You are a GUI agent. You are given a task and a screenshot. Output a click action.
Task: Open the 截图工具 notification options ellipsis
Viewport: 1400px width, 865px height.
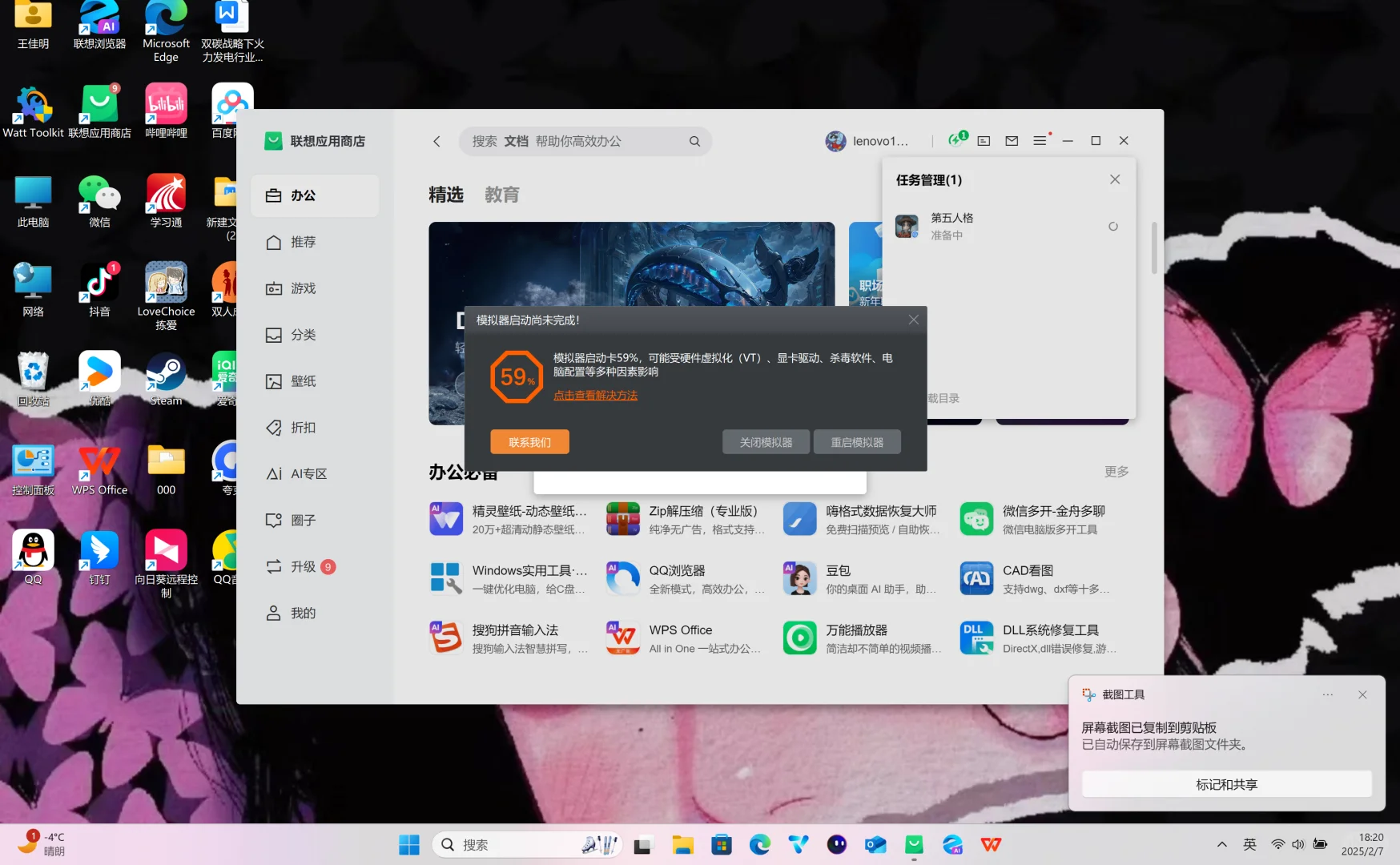pos(1327,694)
